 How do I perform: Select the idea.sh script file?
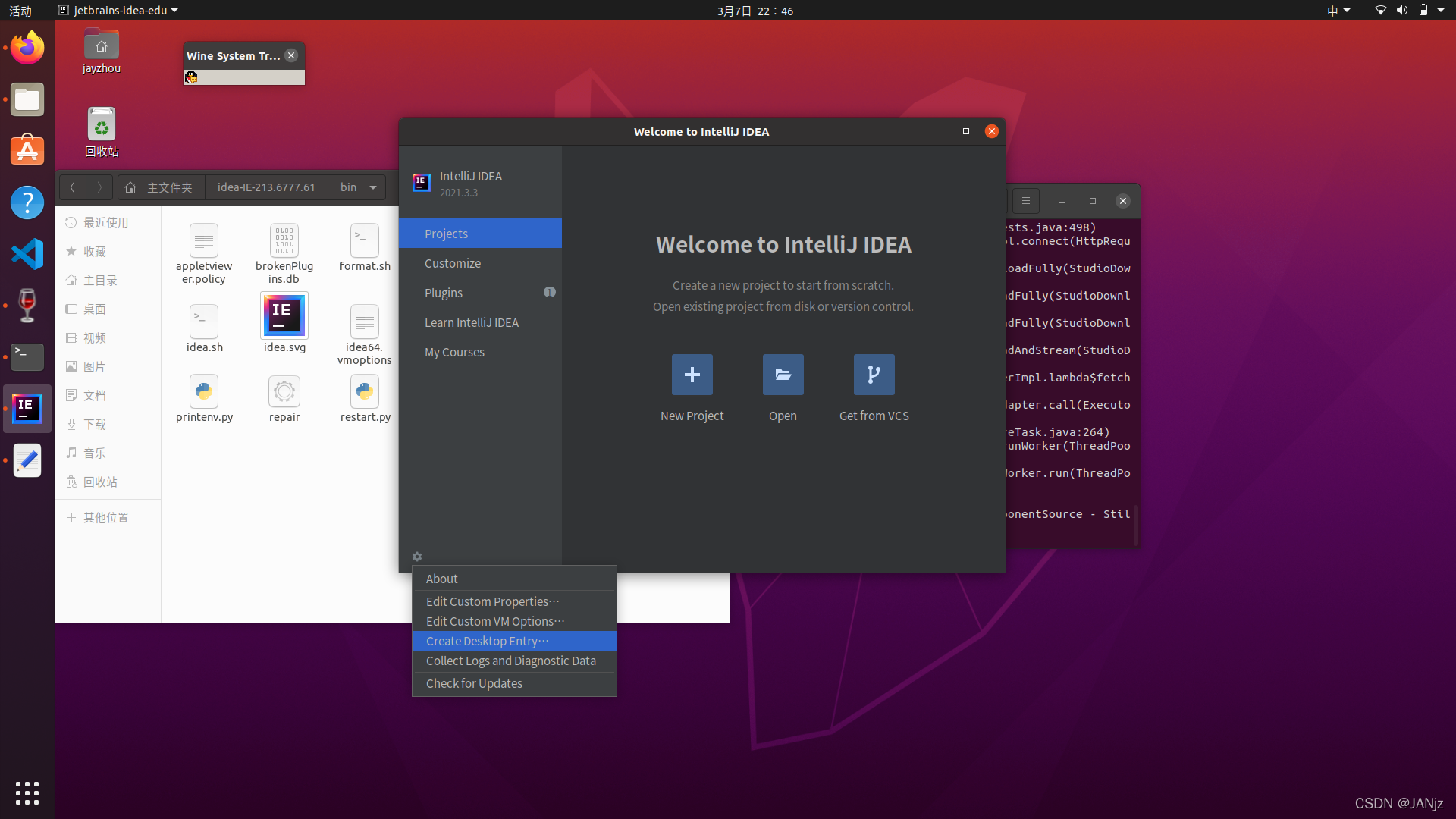tap(204, 322)
